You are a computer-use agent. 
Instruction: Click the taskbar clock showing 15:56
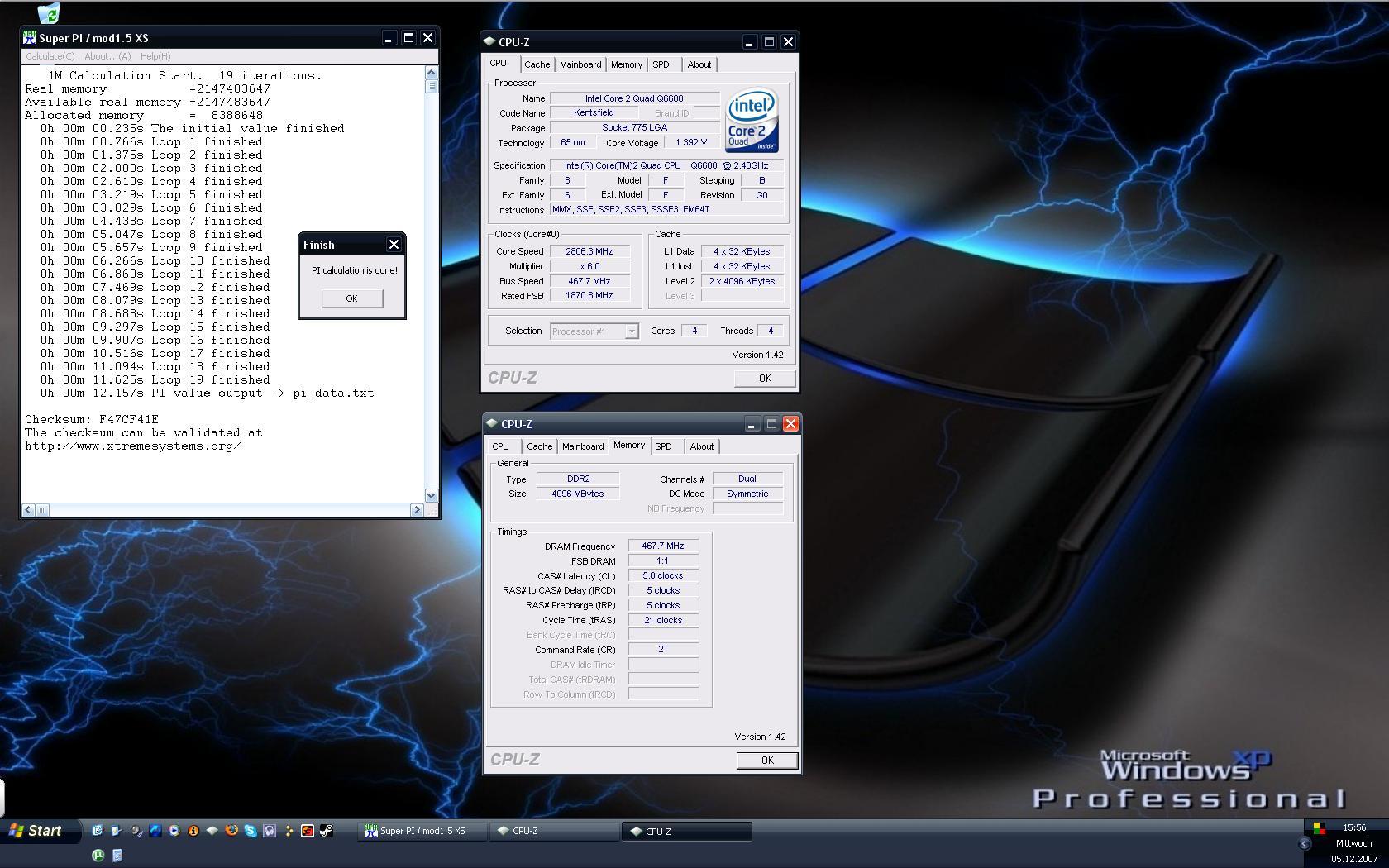pos(1354,827)
